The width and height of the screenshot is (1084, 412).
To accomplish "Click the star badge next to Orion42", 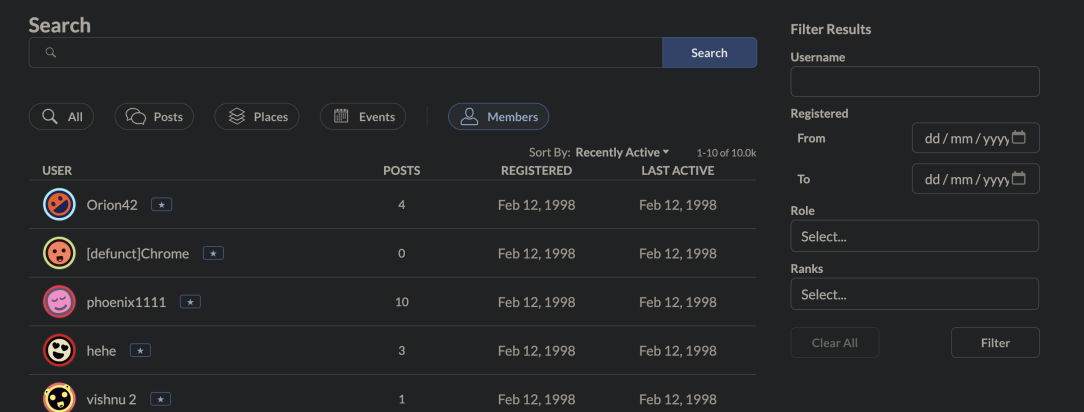I will [161, 205].
